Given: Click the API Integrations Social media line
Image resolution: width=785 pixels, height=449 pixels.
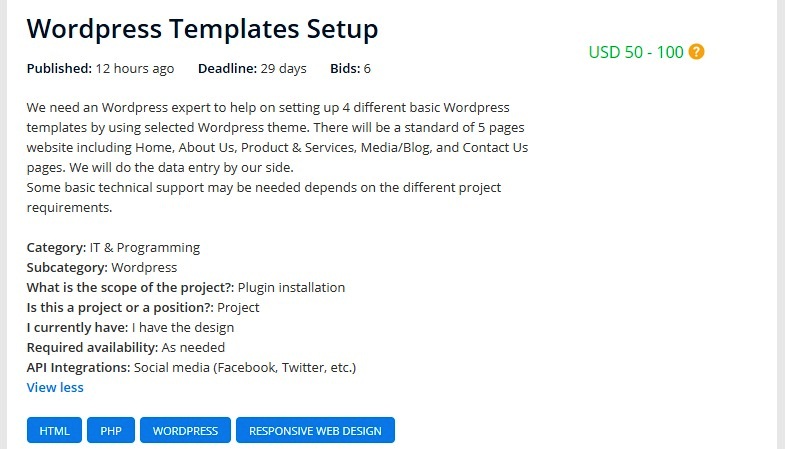Looking at the screenshot, I should pos(191,367).
